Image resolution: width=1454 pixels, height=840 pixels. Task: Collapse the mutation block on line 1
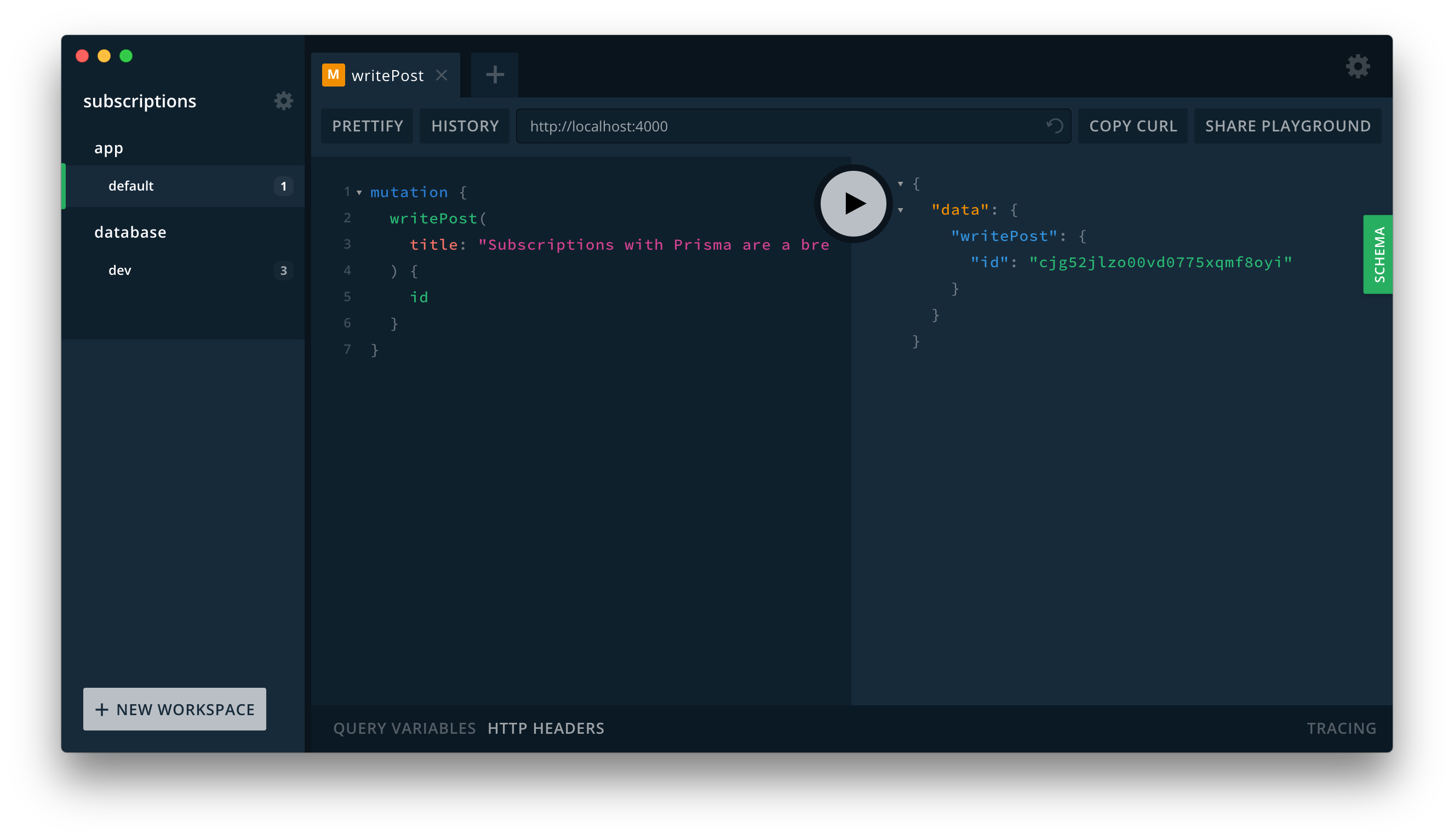pos(359,193)
